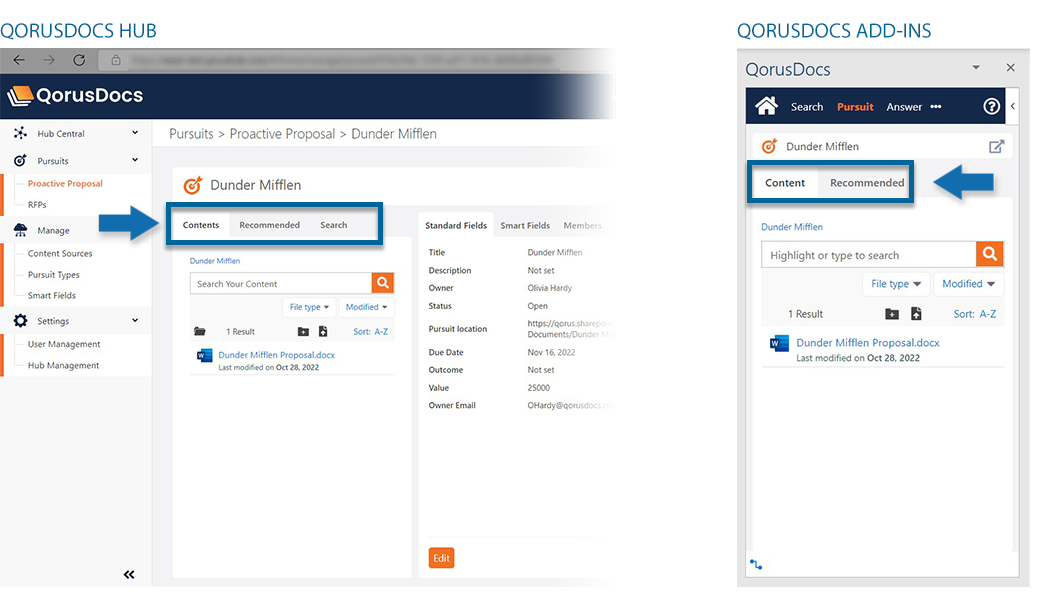Open the more options ellipsis in the add-in
The height and width of the screenshot is (604, 1064).
pyautogui.click(x=936, y=107)
